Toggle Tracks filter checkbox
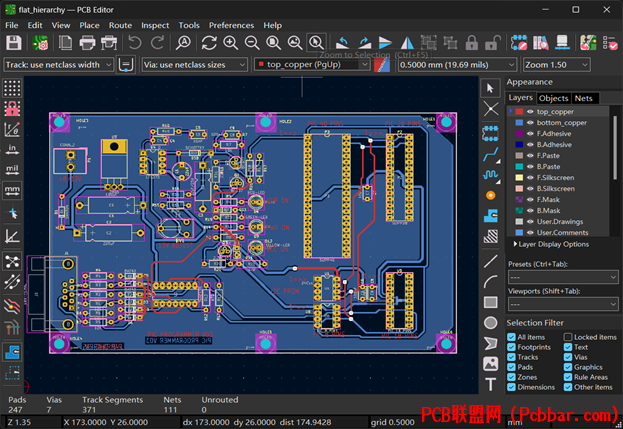Screen dimensions: 623x429 (511, 357)
